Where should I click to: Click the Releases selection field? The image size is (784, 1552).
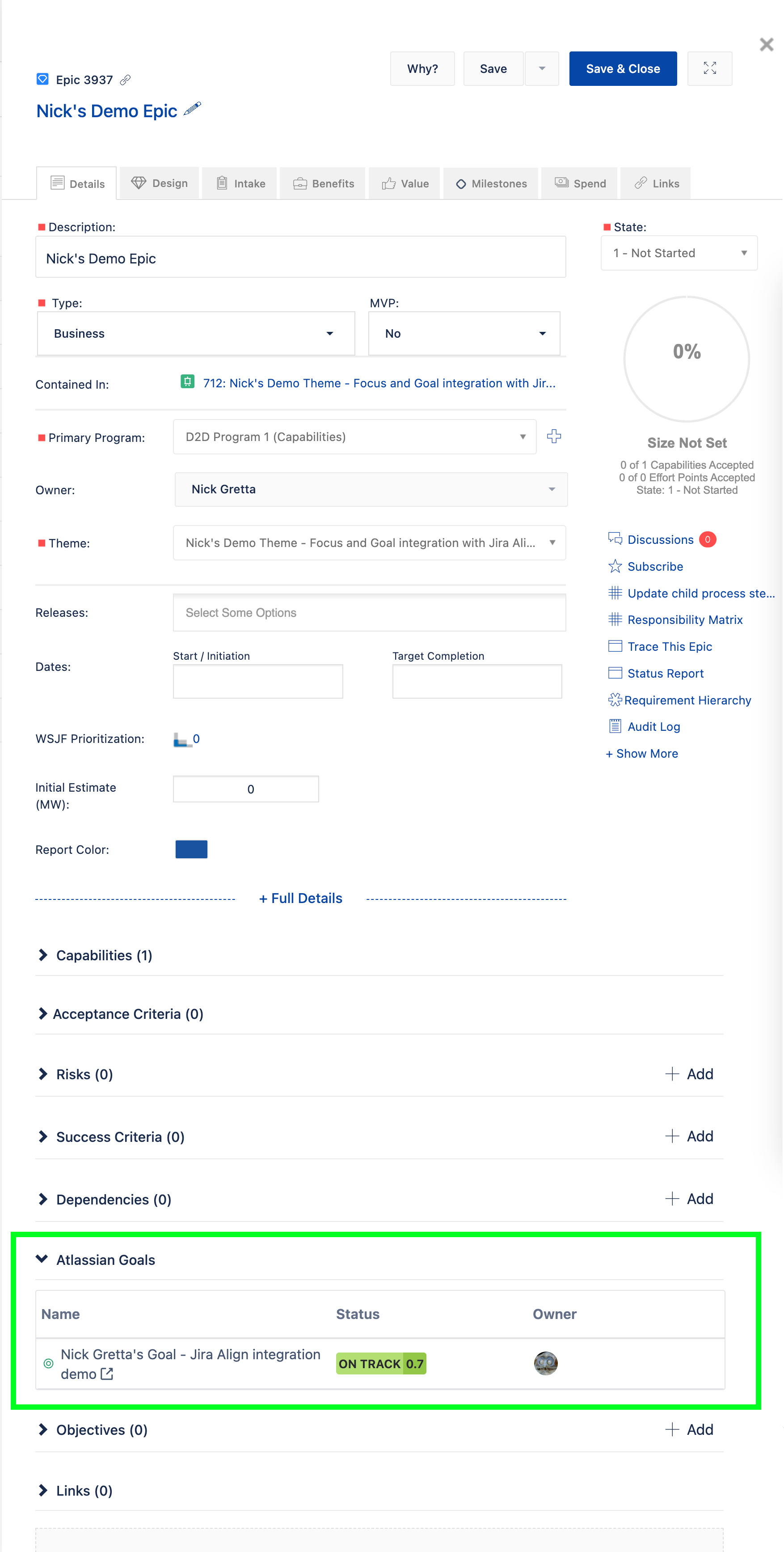point(369,612)
